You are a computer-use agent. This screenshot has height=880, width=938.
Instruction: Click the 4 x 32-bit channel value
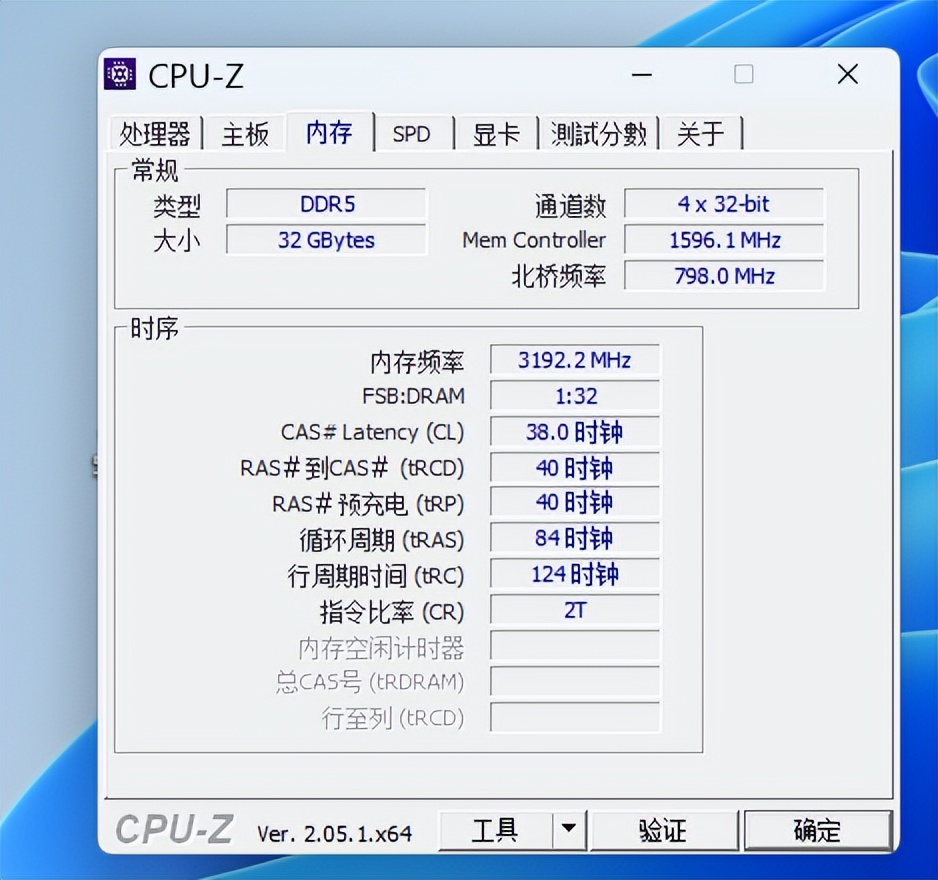724,204
